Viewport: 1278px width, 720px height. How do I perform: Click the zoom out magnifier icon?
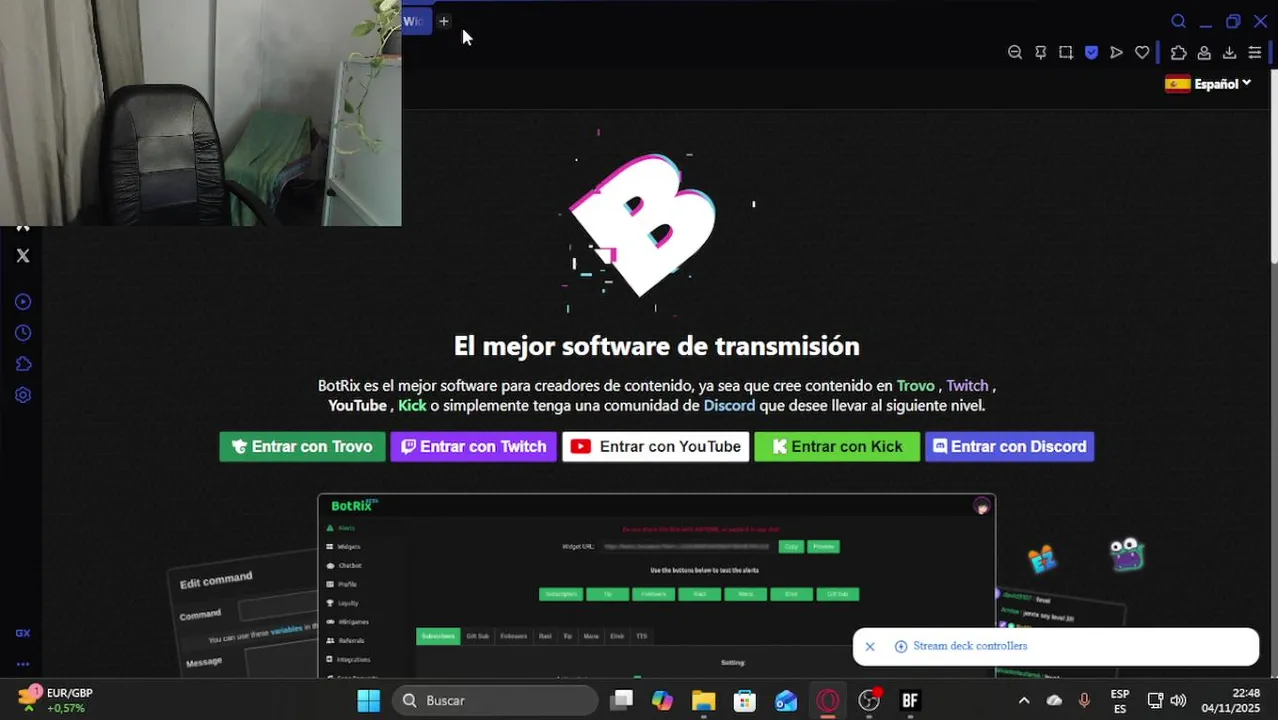(x=1015, y=53)
